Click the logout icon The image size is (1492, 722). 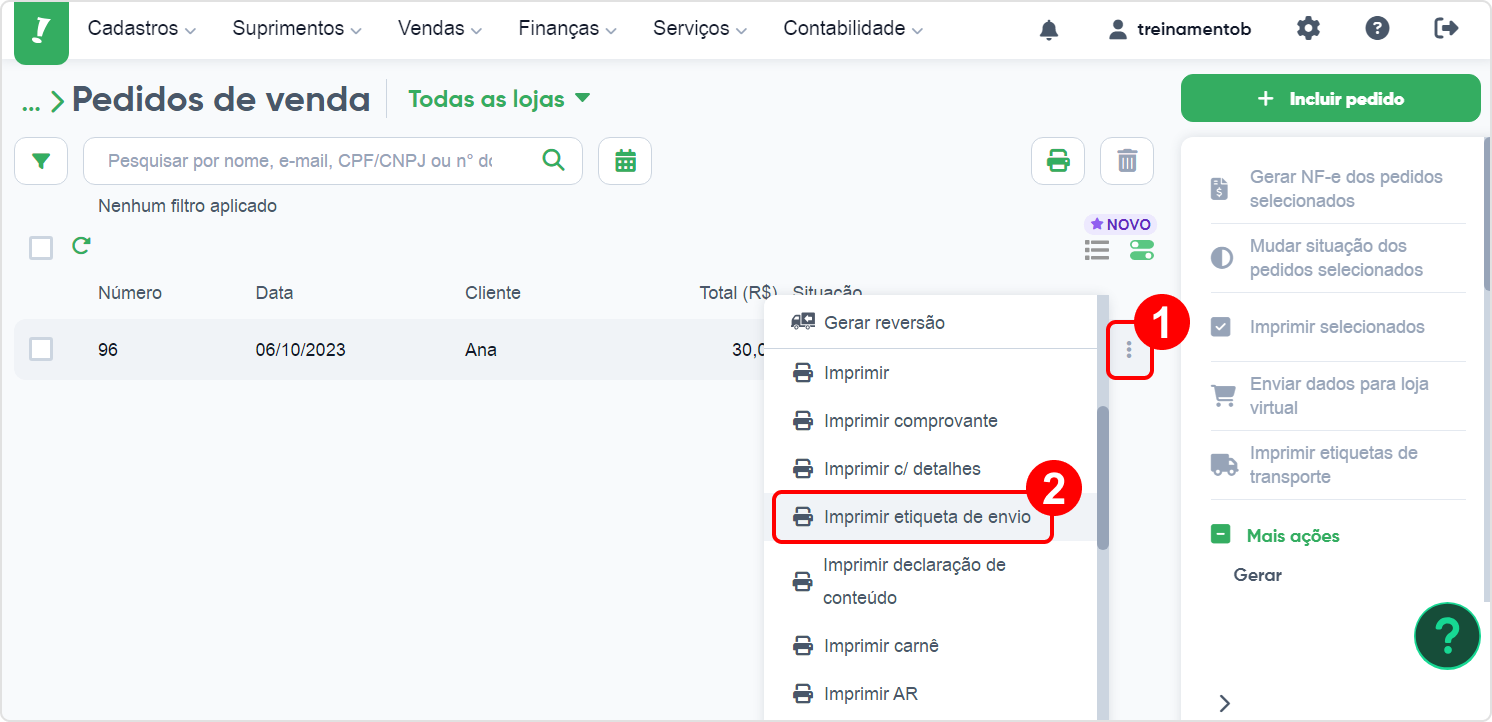[x=1446, y=29]
